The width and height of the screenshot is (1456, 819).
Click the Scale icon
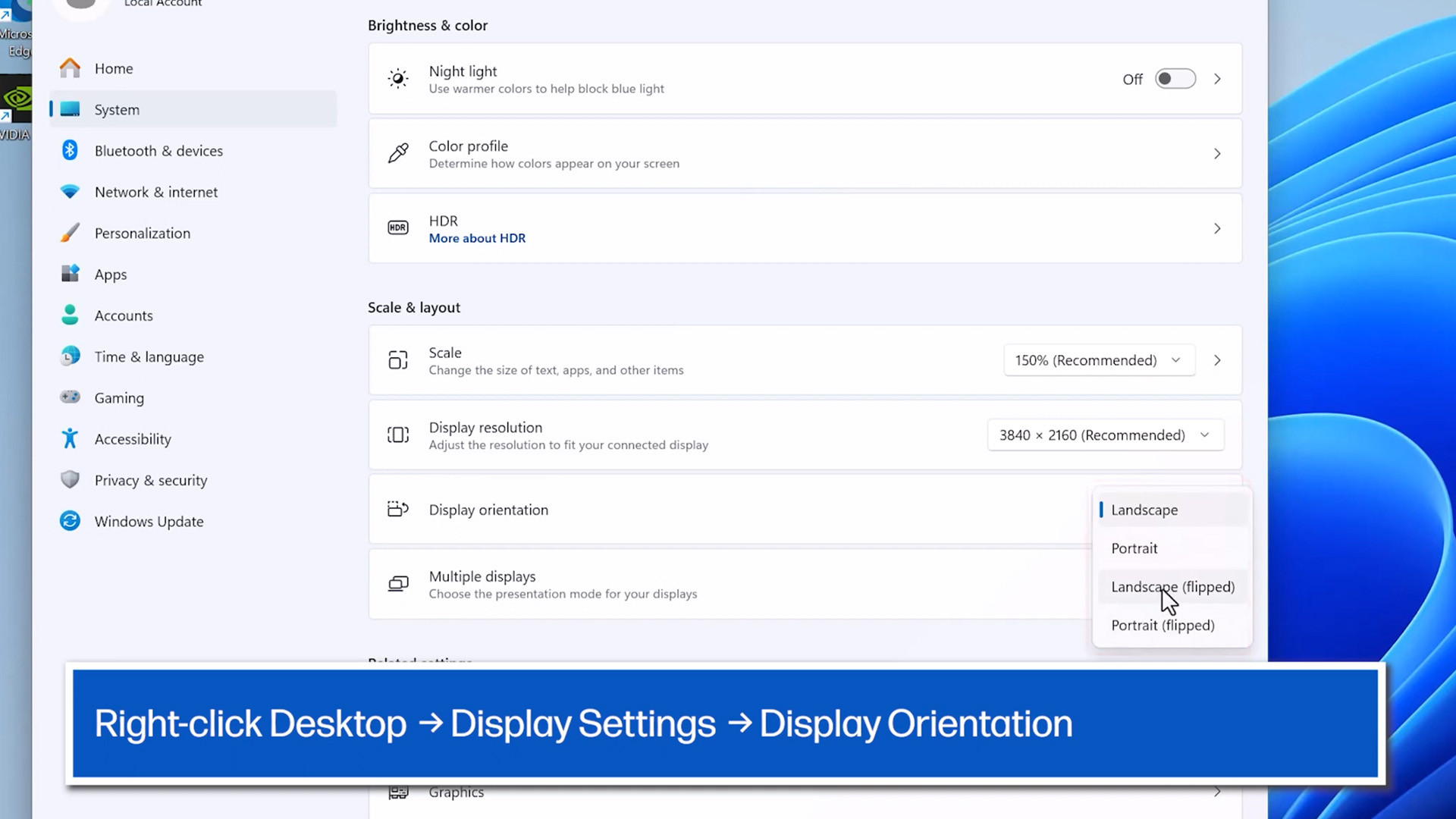click(398, 360)
